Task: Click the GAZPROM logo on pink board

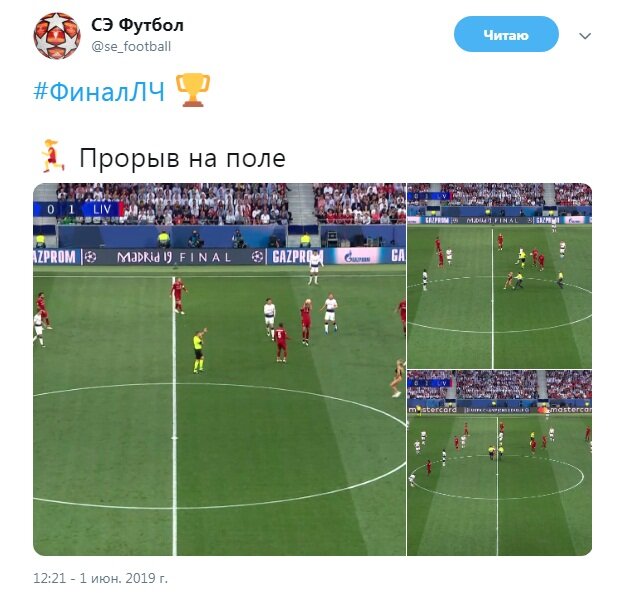Action: 357,257
